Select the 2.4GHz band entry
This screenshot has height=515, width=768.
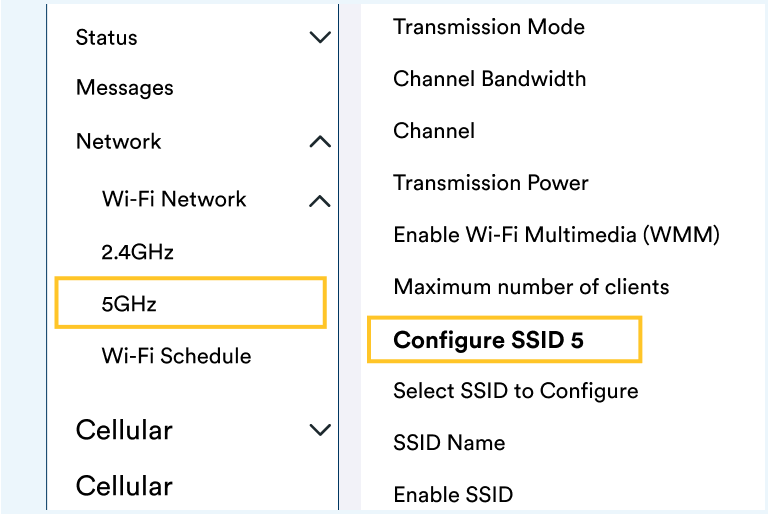tap(138, 252)
